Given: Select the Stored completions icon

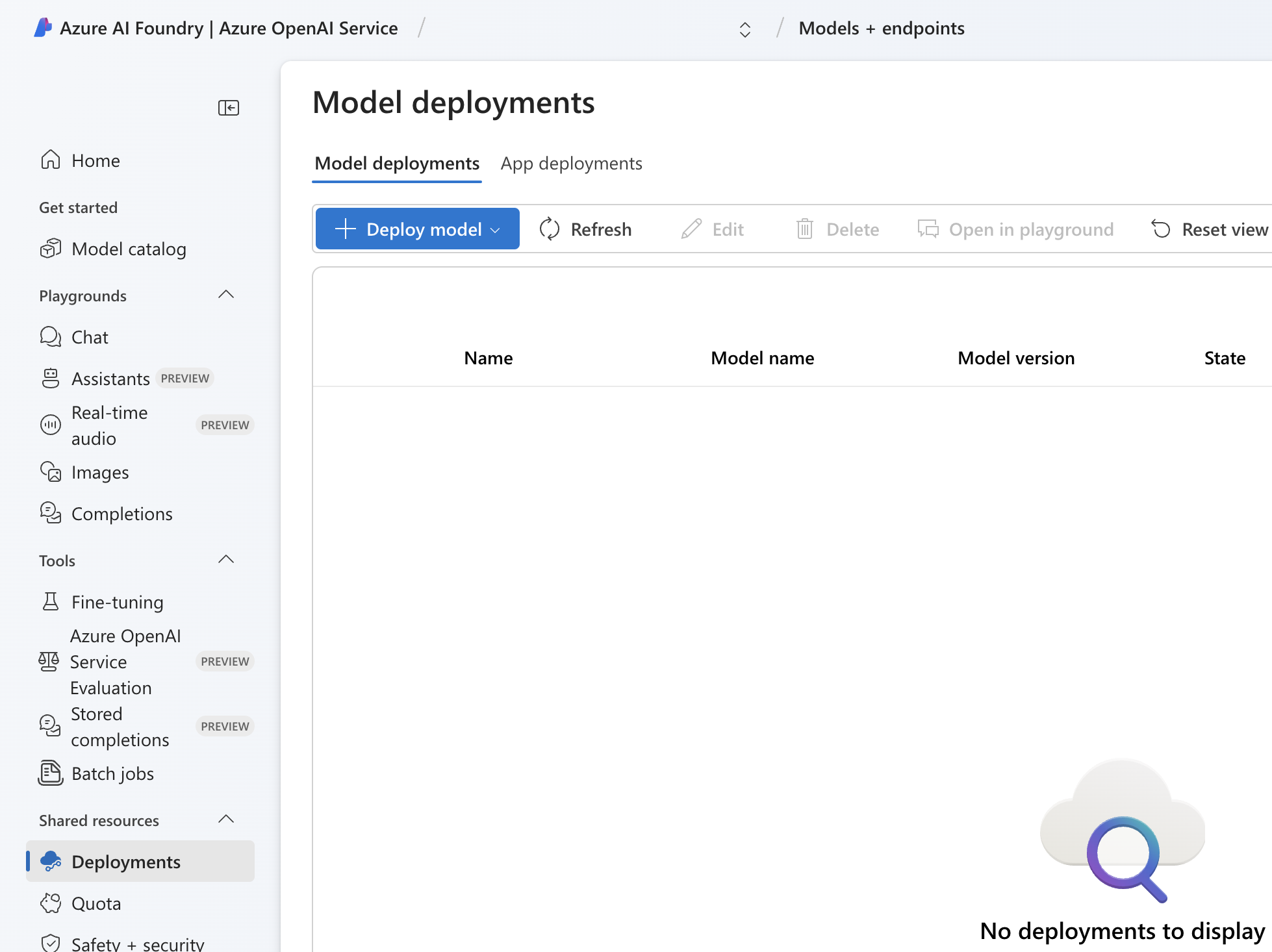Looking at the screenshot, I should [x=50, y=726].
